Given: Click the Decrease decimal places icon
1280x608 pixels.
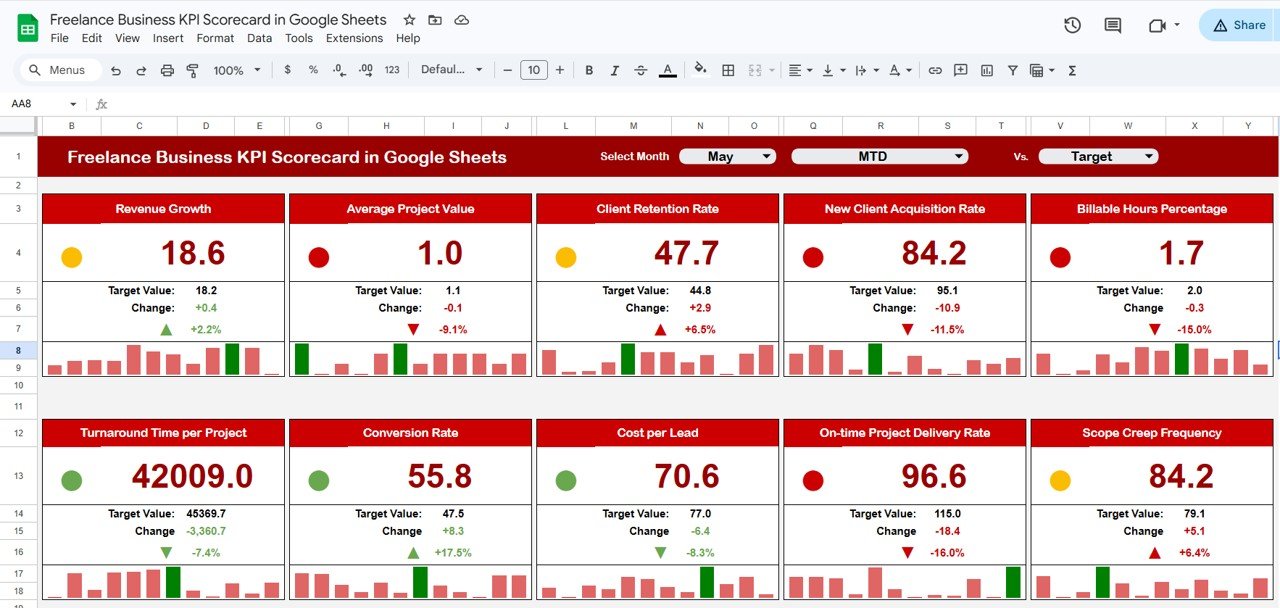Looking at the screenshot, I should (x=338, y=70).
